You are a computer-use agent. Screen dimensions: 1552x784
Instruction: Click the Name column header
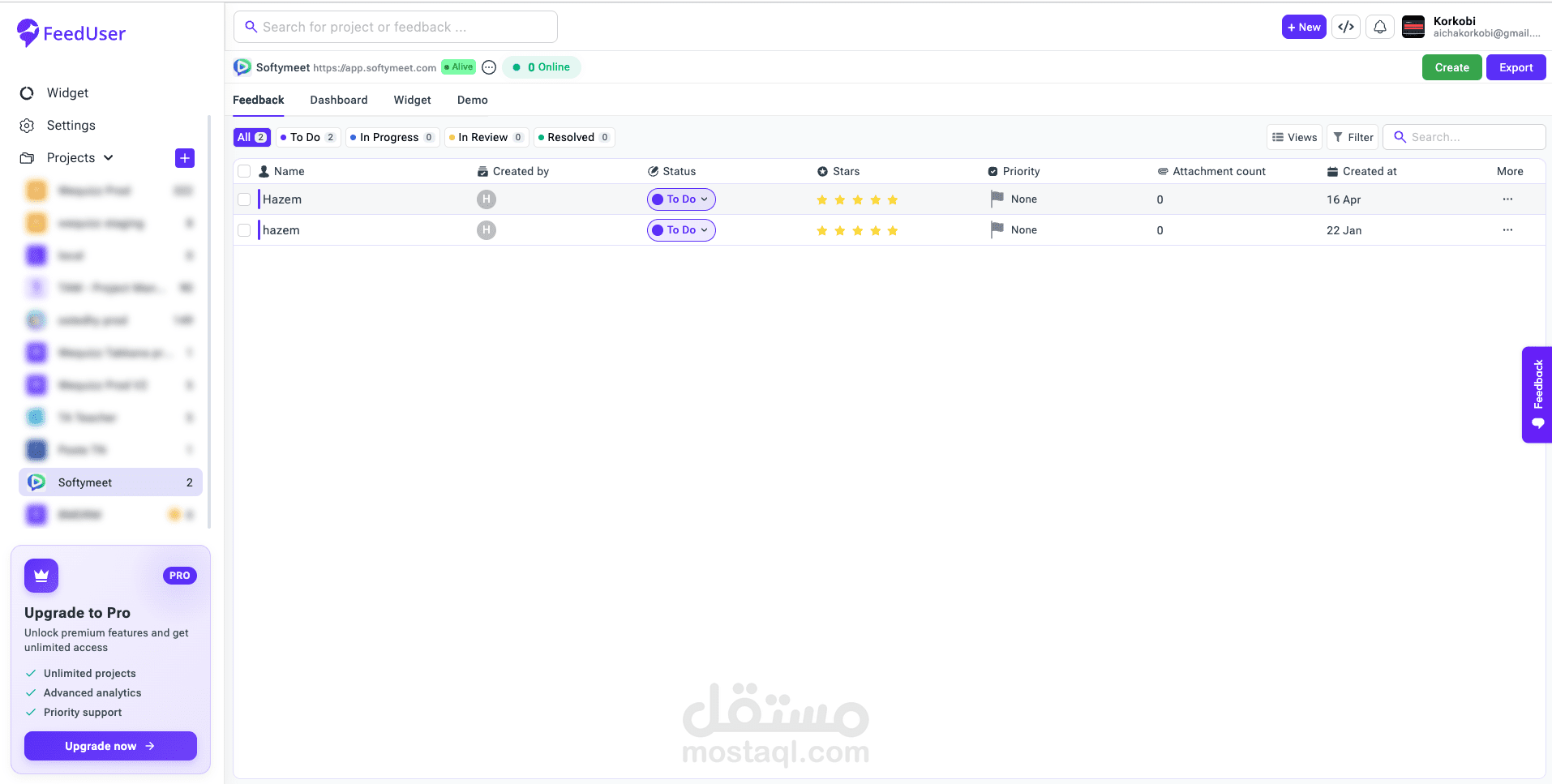coord(281,171)
